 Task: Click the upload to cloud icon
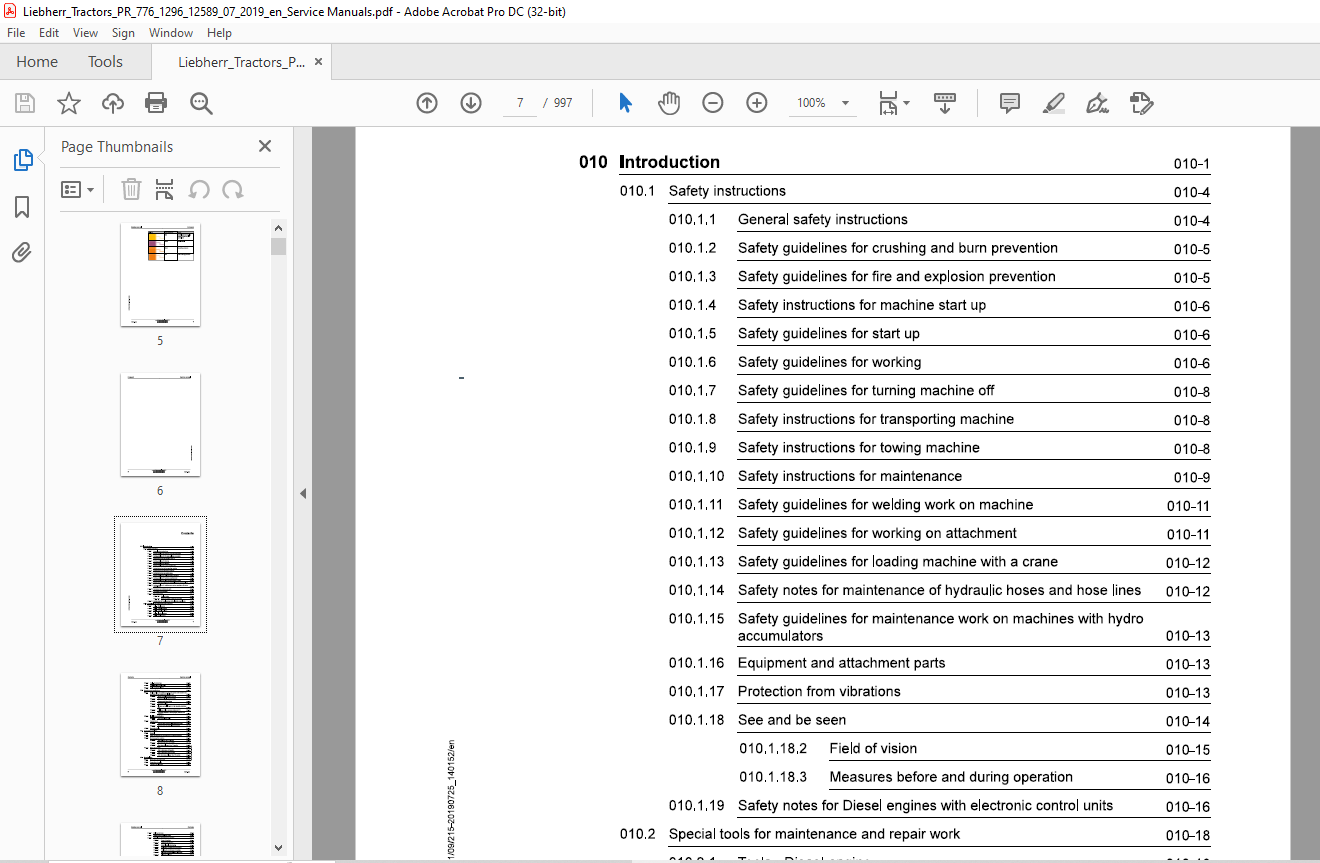point(113,103)
